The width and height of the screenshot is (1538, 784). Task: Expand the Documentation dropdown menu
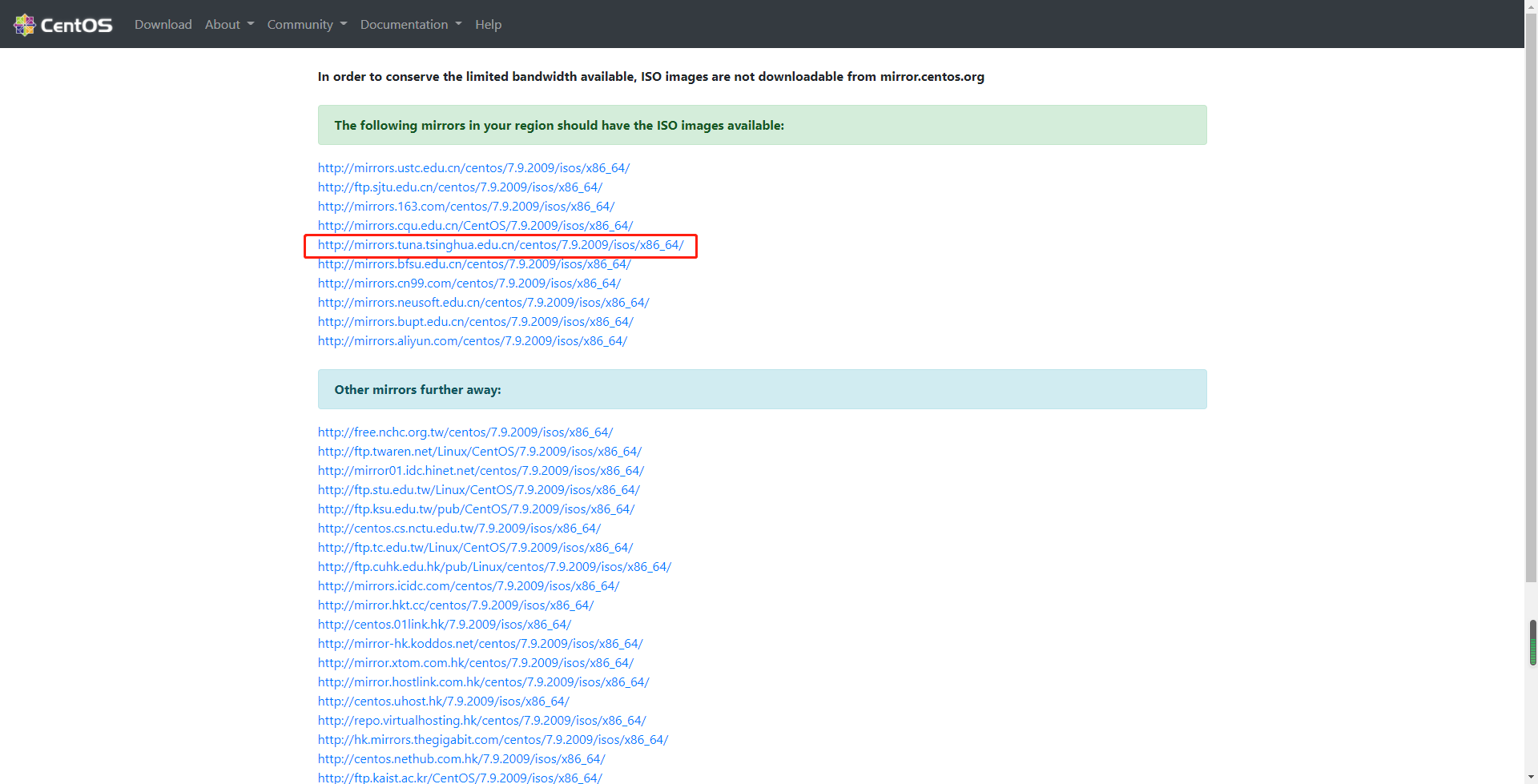click(410, 25)
